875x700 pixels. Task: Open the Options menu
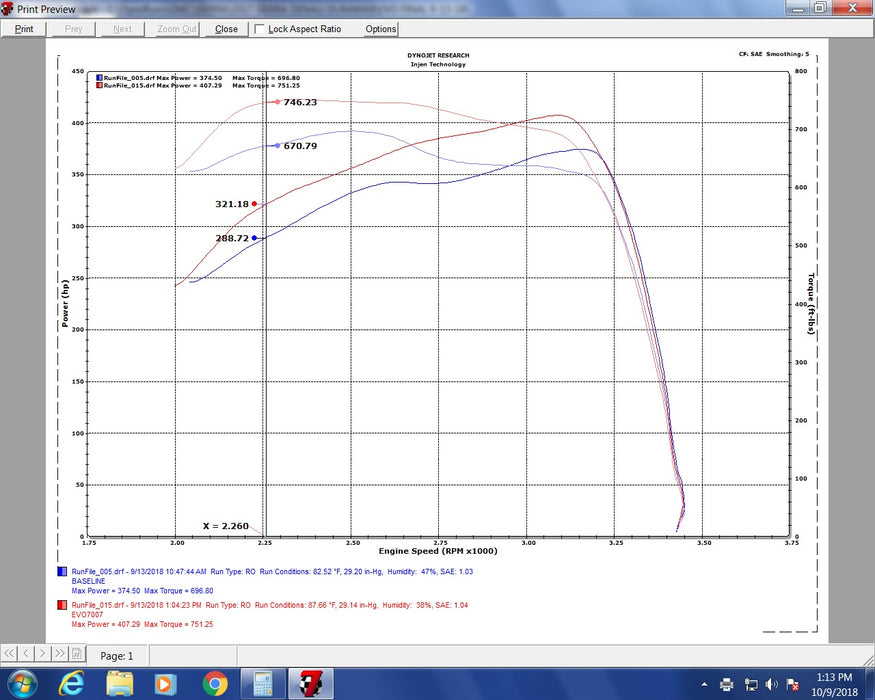point(380,29)
